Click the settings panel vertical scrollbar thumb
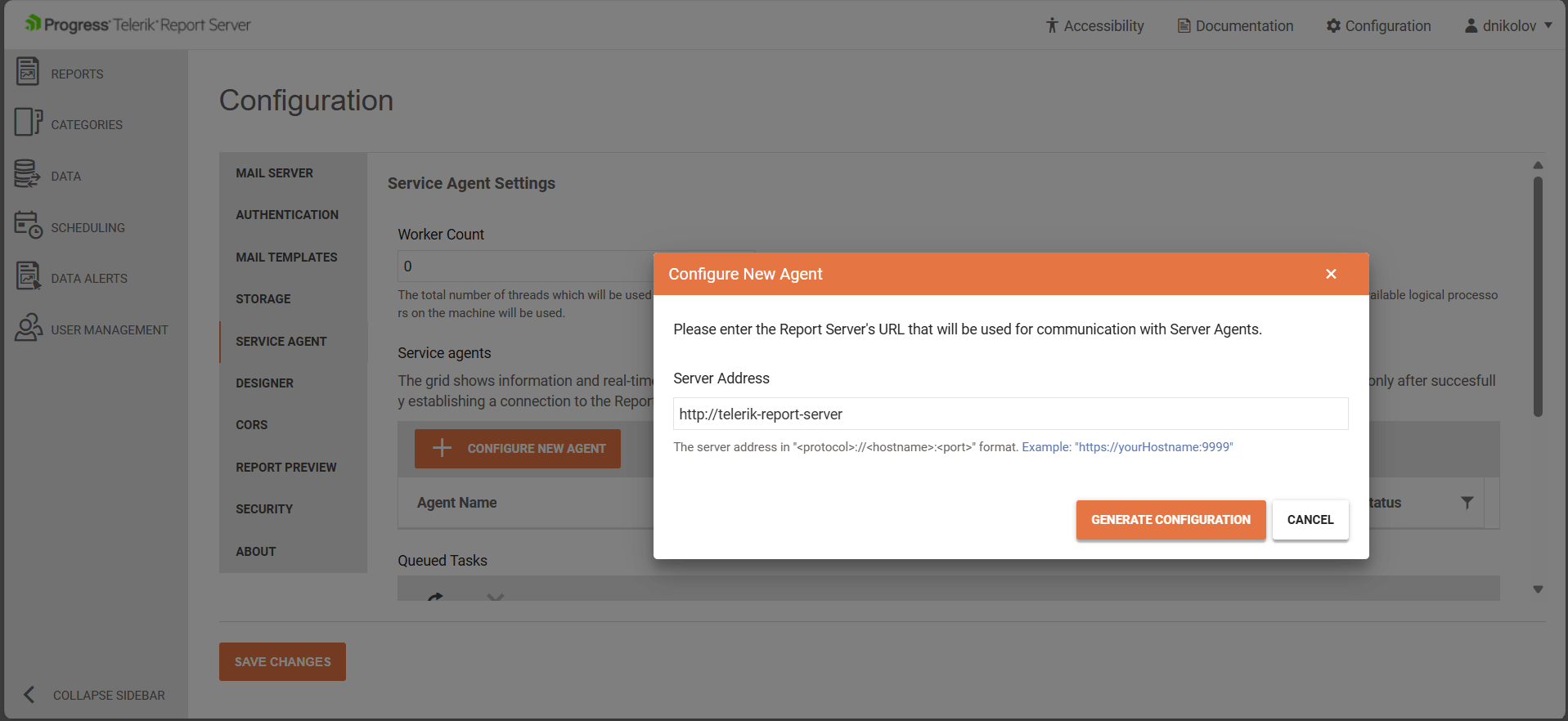Screen dimensions: 1568x721 [1538, 296]
